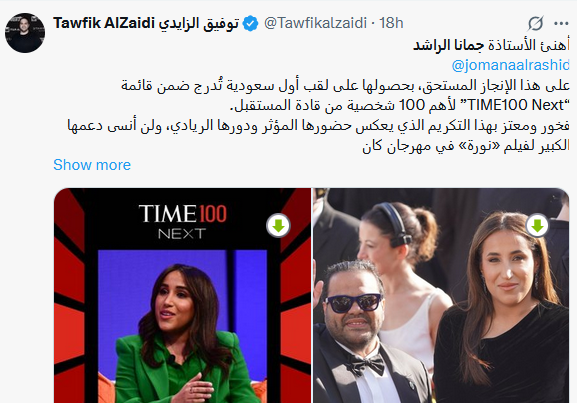The height and width of the screenshot is (403, 577).
Task: Open Tawfik AlZaidi's profile picture
Action: (25, 33)
